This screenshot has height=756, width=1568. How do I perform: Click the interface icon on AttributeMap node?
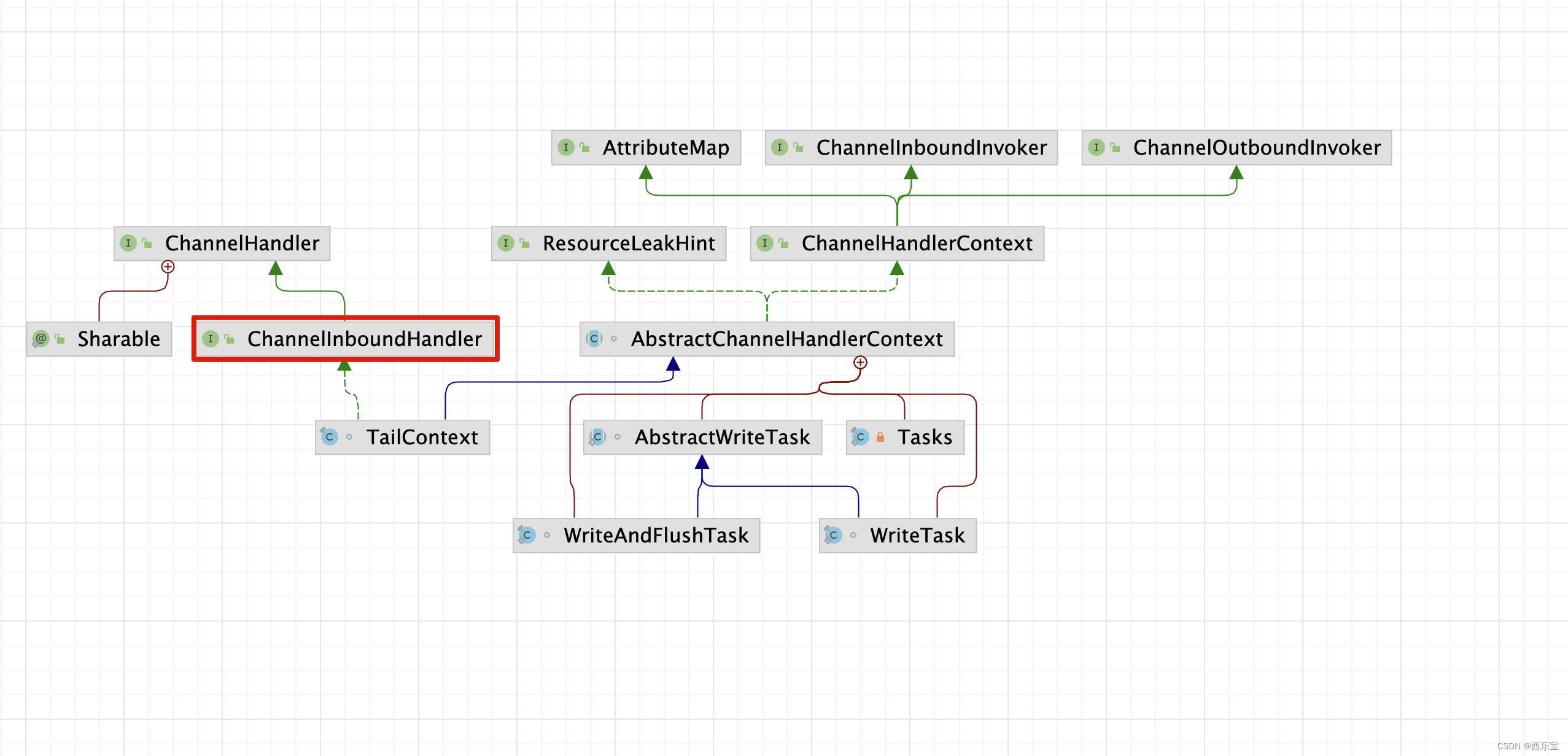tap(565, 147)
